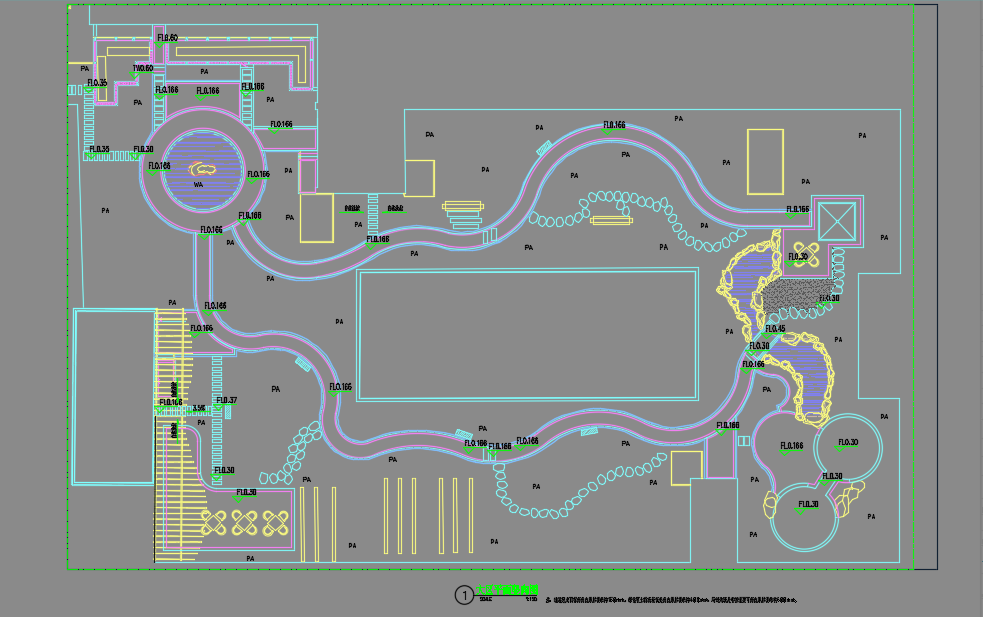Pick the sculpture in circular fountain
Image resolution: width=983 pixels, height=617 pixels.
coord(202,169)
